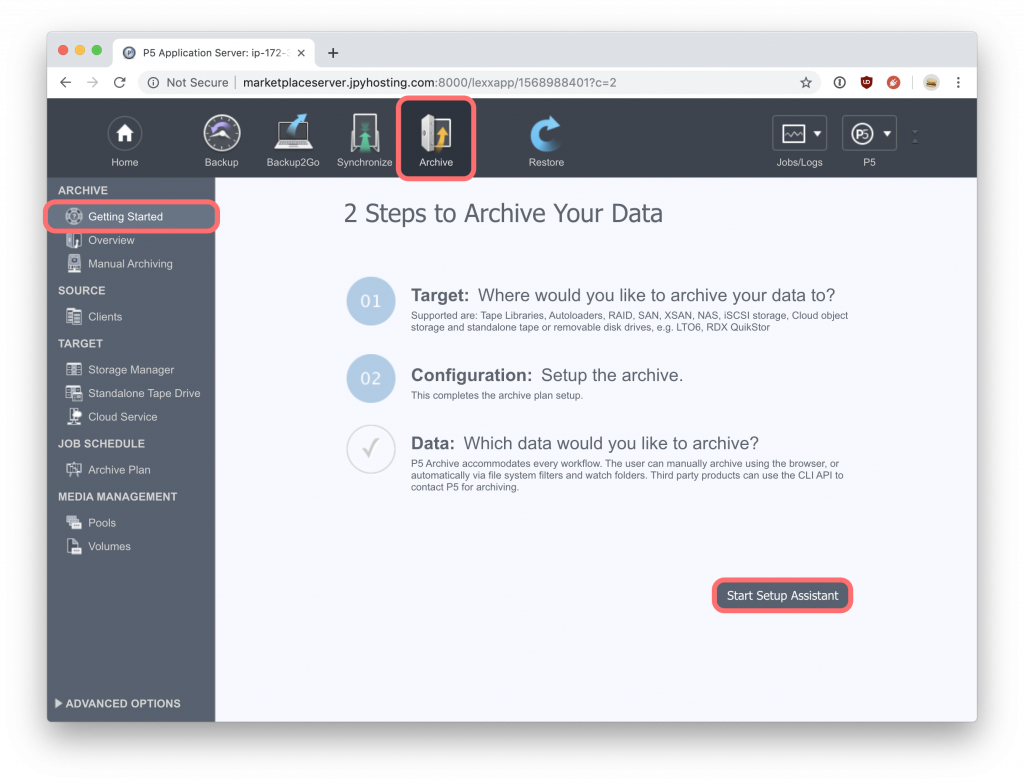Open the Restore arrow icon
Viewport: 1024px width, 784px height.
546,133
